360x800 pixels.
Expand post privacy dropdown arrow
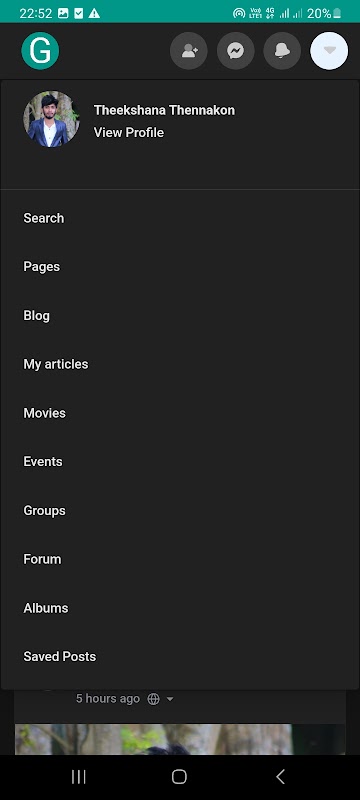(x=170, y=699)
